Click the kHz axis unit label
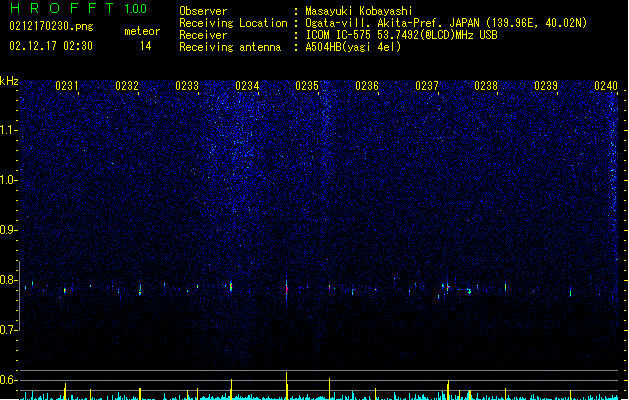The height and width of the screenshot is (400, 629). pos(9,81)
